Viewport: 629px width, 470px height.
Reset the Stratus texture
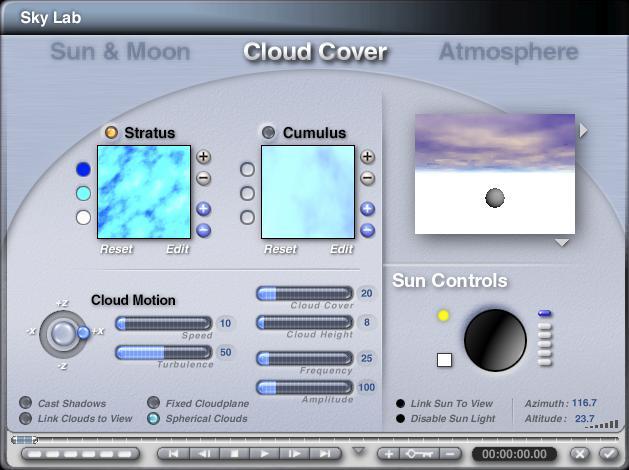click(x=116, y=249)
